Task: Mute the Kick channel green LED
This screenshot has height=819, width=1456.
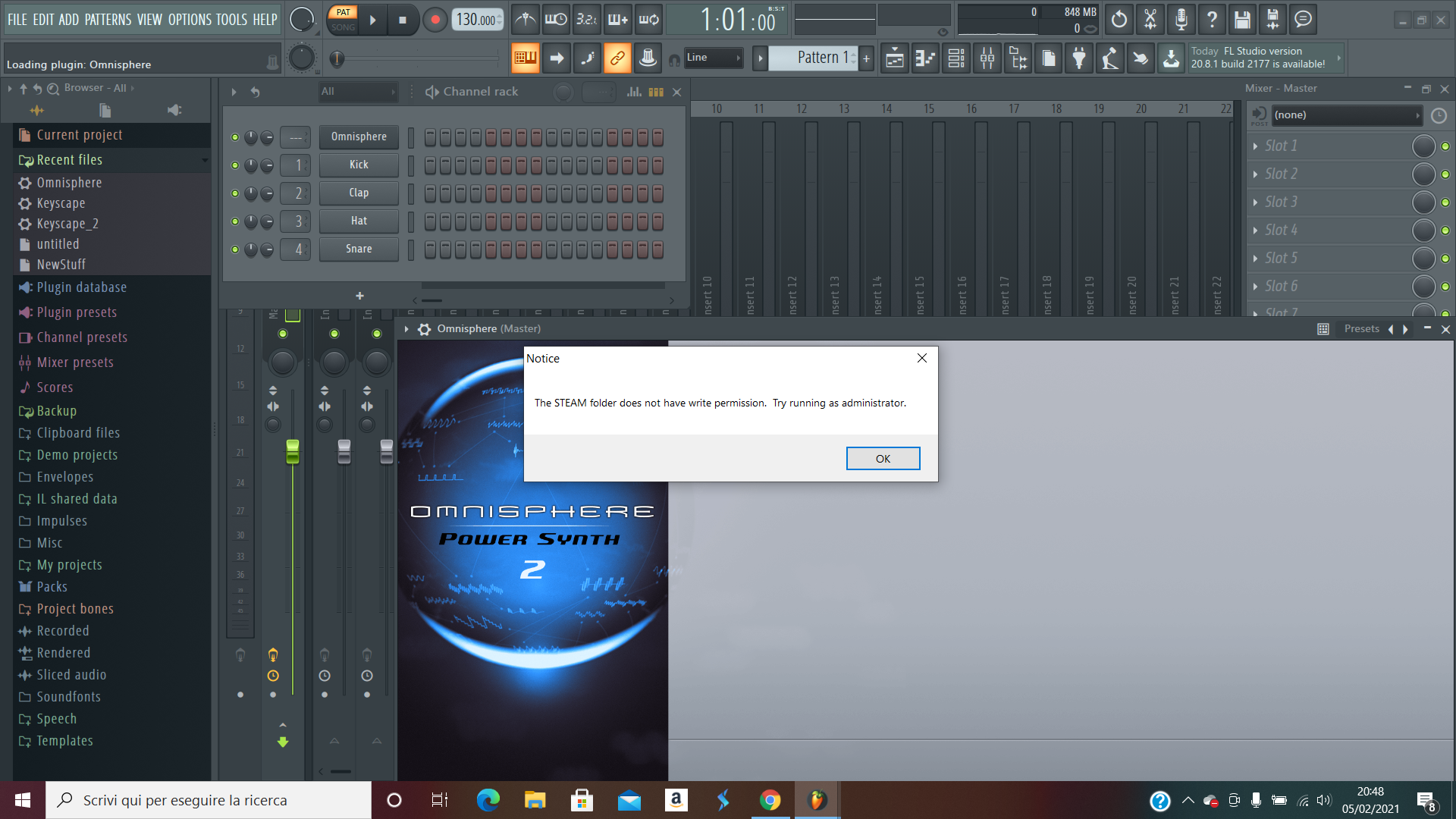Action: pyautogui.click(x=235, y=165)
